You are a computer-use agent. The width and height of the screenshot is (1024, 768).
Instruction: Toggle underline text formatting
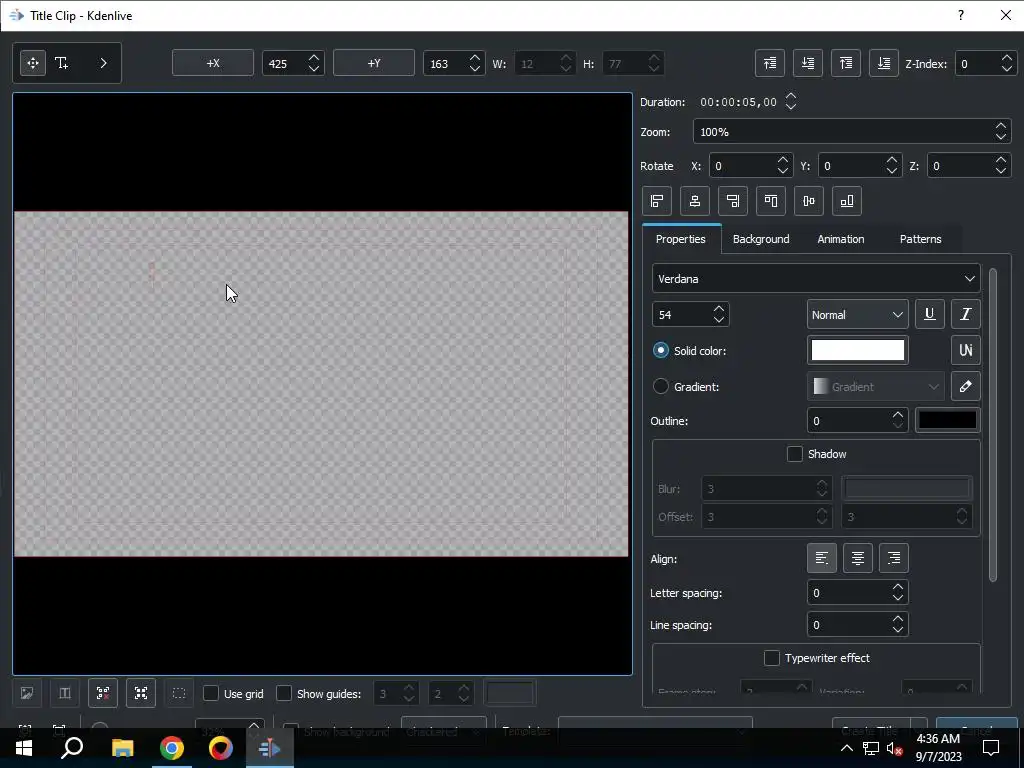[x=929, y=314]
